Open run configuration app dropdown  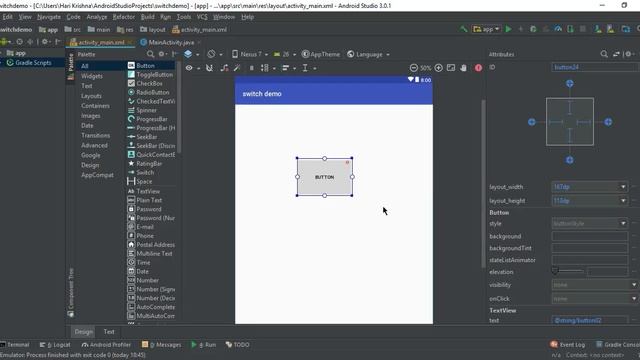click(486, 29)
